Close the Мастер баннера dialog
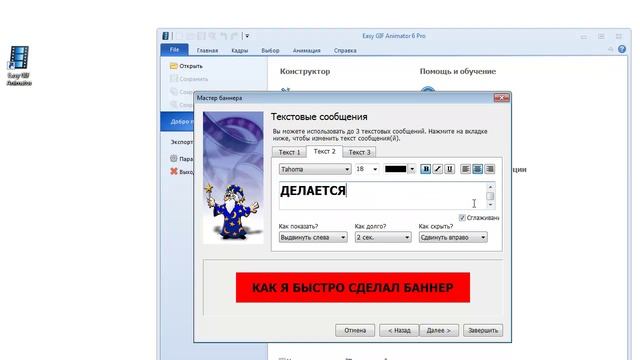The image size is (640, 360). tap(501, 98)
